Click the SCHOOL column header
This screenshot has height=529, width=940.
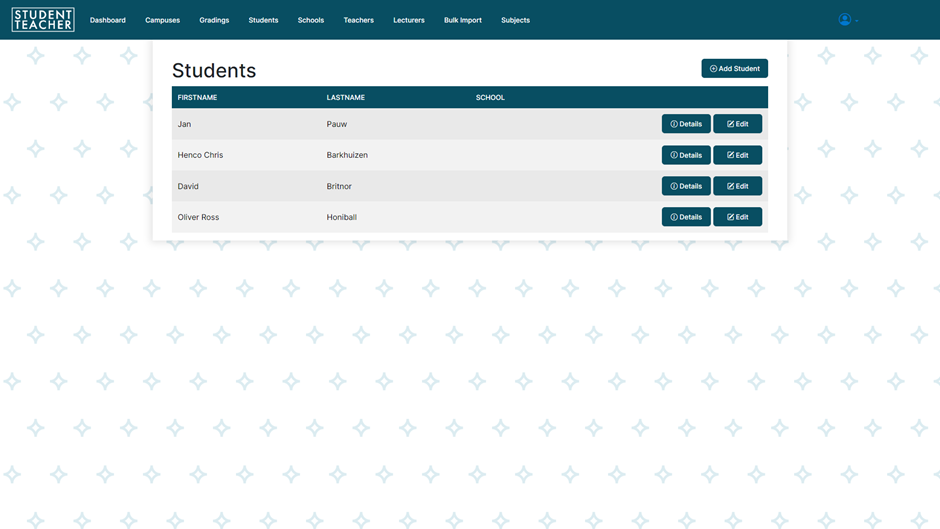point(490,97)
